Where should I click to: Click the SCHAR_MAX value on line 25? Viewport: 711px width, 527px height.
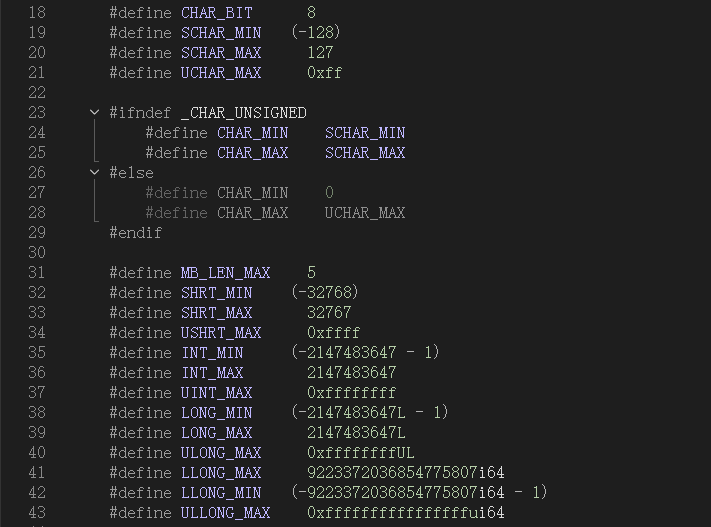(365, 153)
